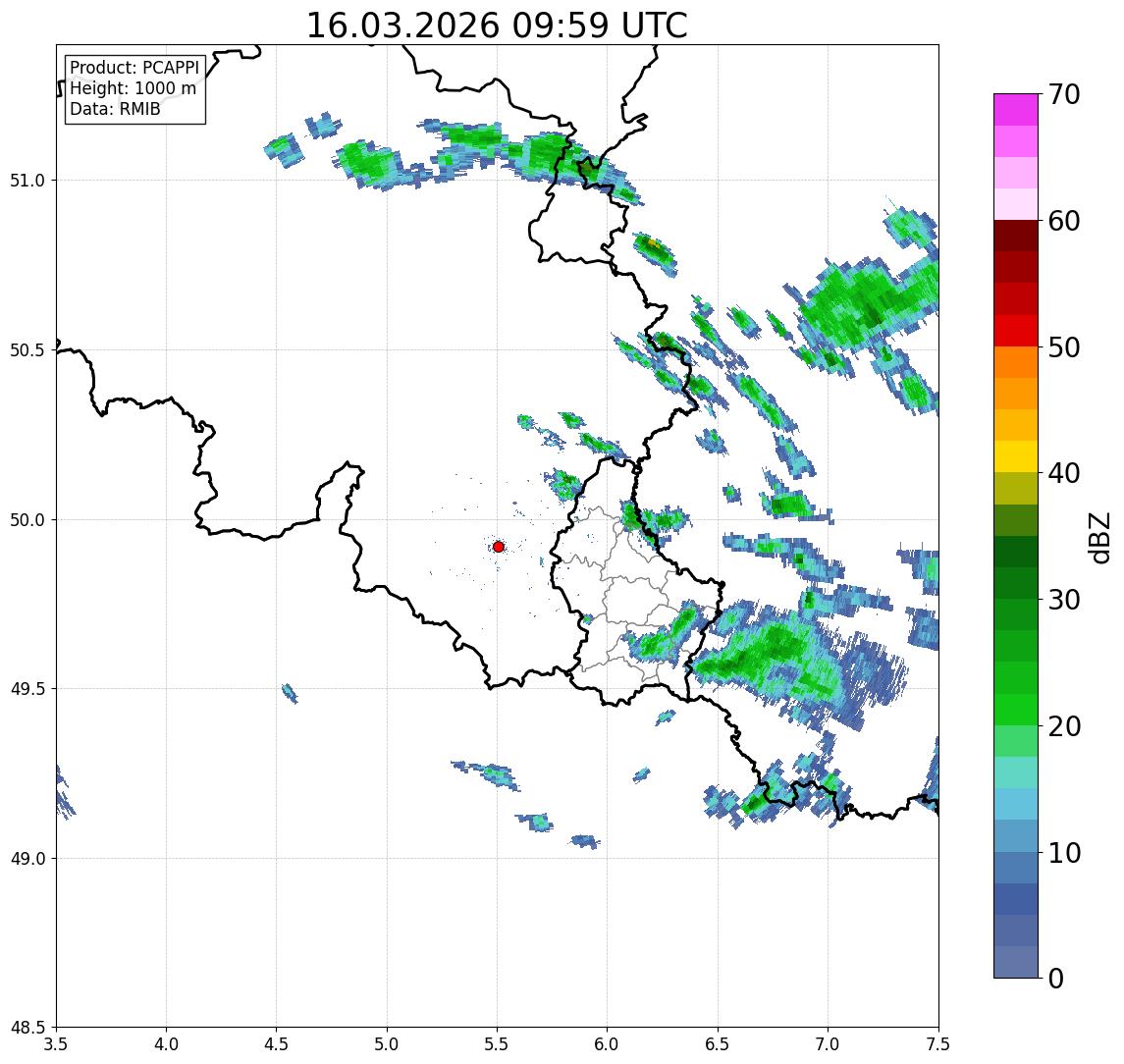Click colorbar tick label 20
Viewport: 1124px width, 1064px height.
(x=1064, y=725)
